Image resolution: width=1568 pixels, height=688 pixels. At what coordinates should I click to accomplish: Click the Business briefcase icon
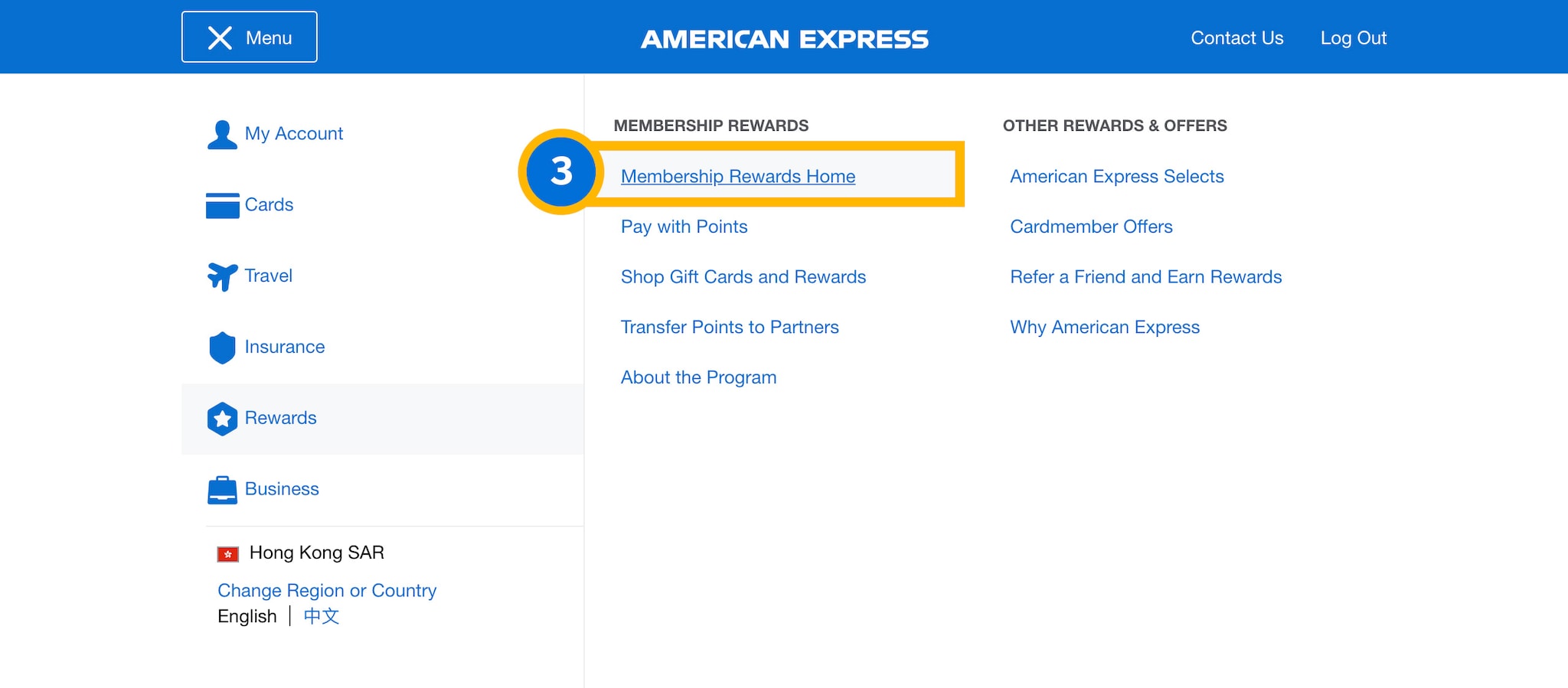[x=223, y=490]
